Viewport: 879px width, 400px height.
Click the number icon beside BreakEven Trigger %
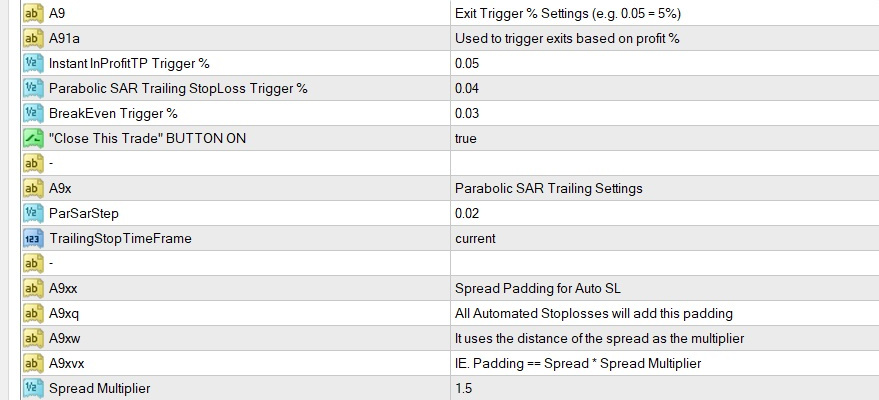[31, 113]
